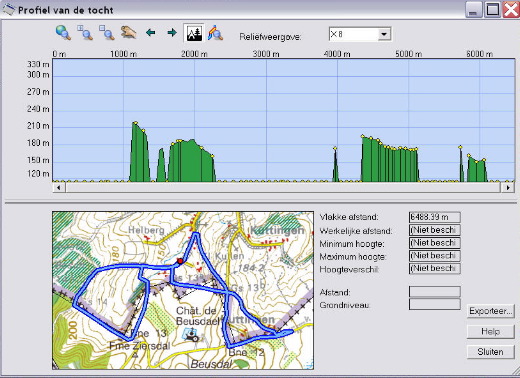The height and width of the screenshot is (378, 520).
Task: Click the Minimum hoogte value field
Action: point(435,243)
